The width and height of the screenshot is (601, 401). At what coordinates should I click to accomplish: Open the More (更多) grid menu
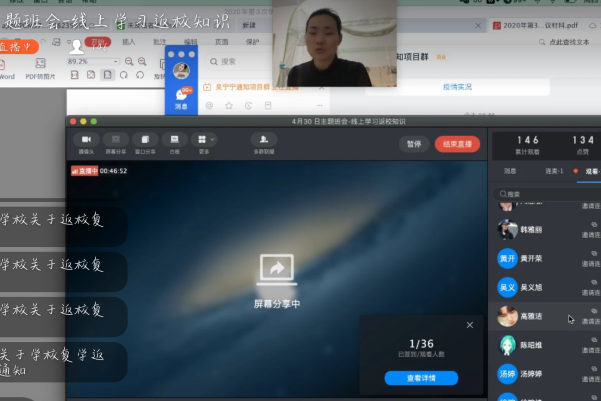click(204, 140)
